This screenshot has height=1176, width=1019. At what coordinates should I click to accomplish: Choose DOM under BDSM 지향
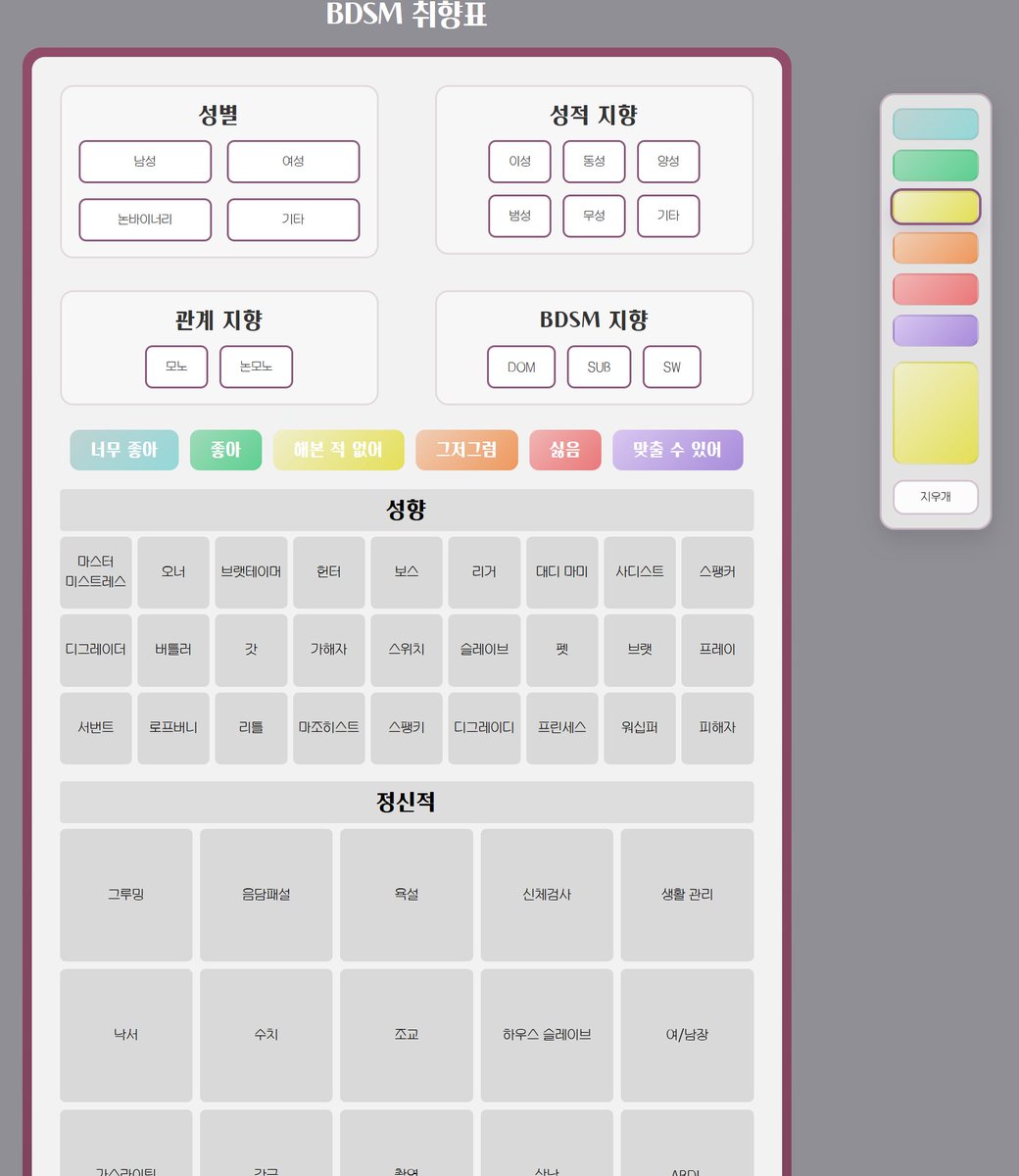tap(521, 367)
